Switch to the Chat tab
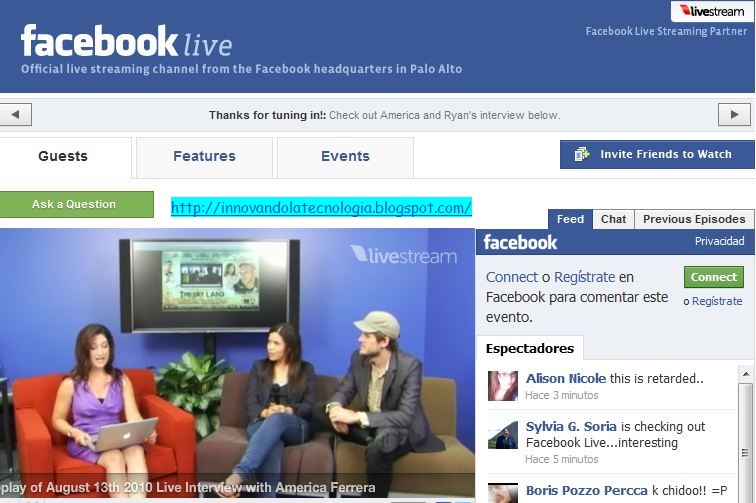756x503 pixels. click(x=613, y=219)
